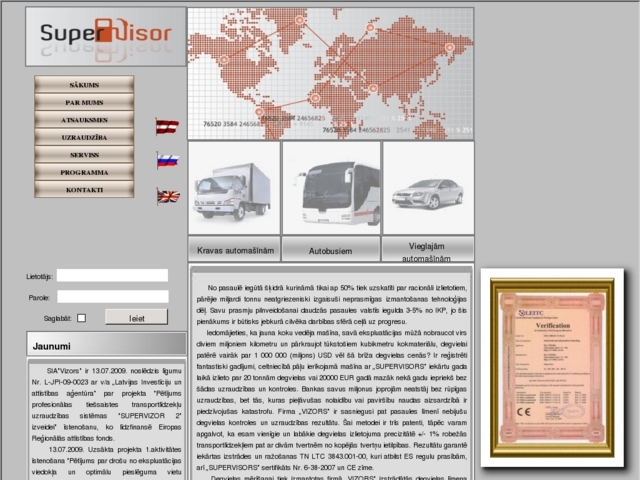Screen dimensions: 640x480
Task: Open the white cargo truck image
Action: (233, 188)
